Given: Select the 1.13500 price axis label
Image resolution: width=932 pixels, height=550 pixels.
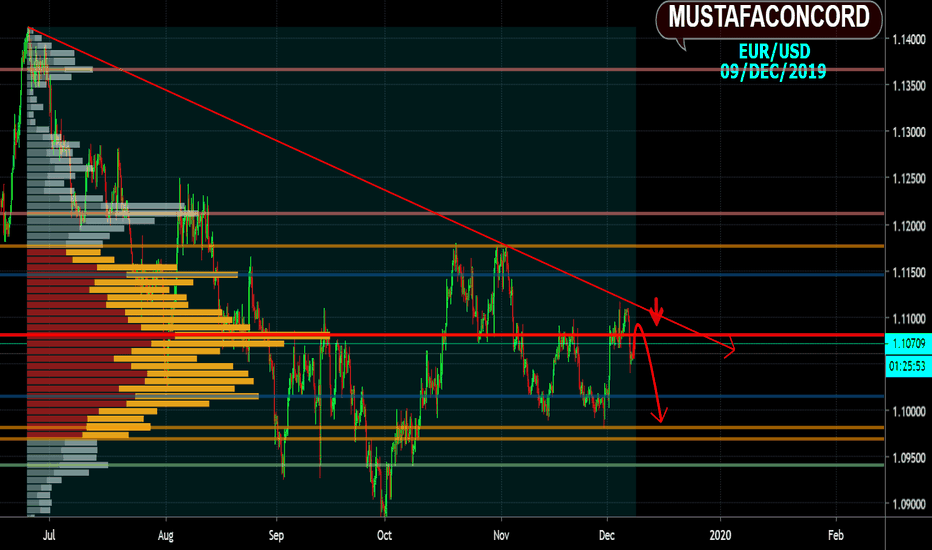Looking at the screenshot, I should click(909, 86).
